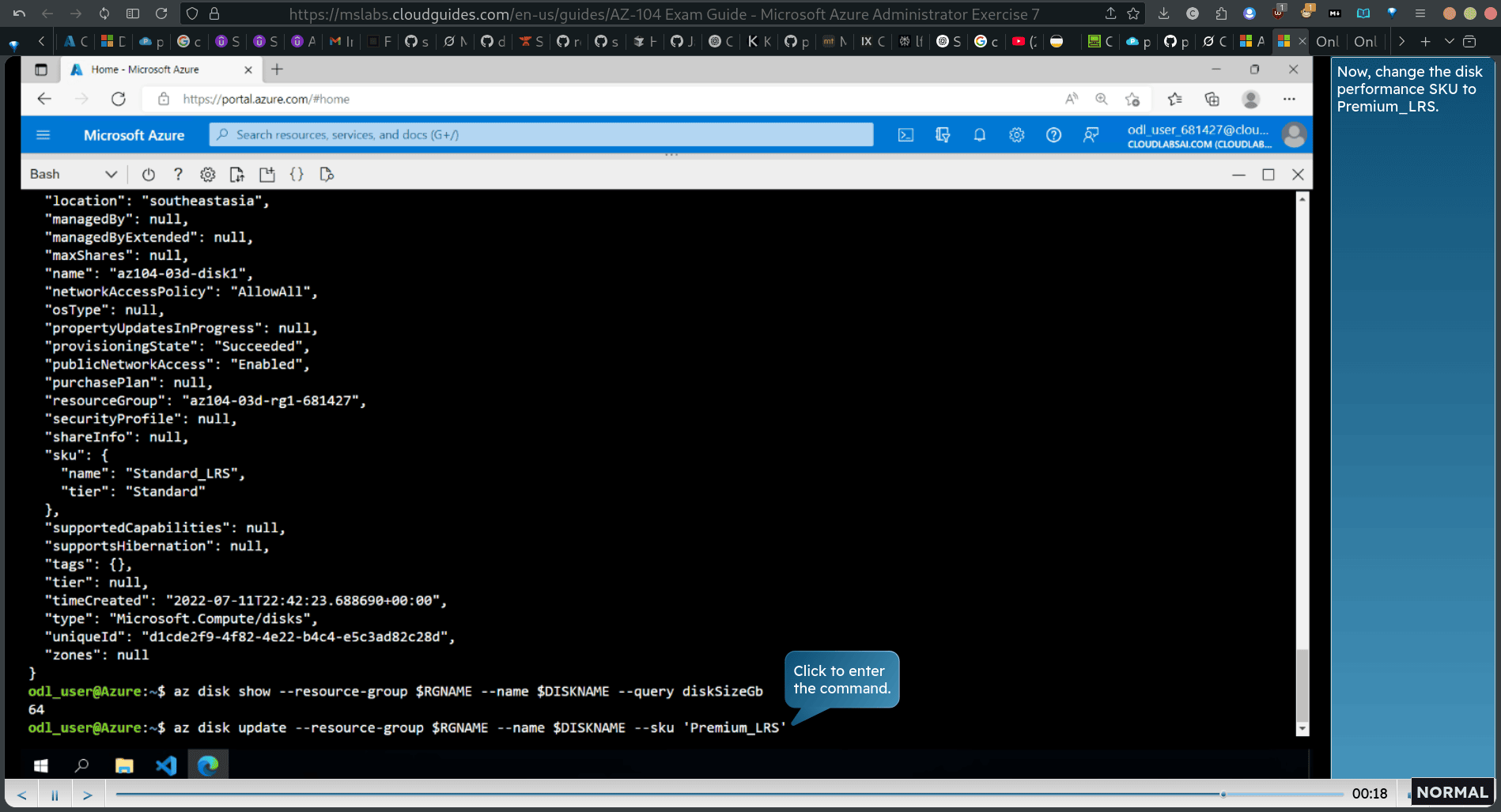Image resolution: width=1501 pixels, height=812 pixels.
Task: Open Visual Studio Code from taskbar
Action: point(166,765)
